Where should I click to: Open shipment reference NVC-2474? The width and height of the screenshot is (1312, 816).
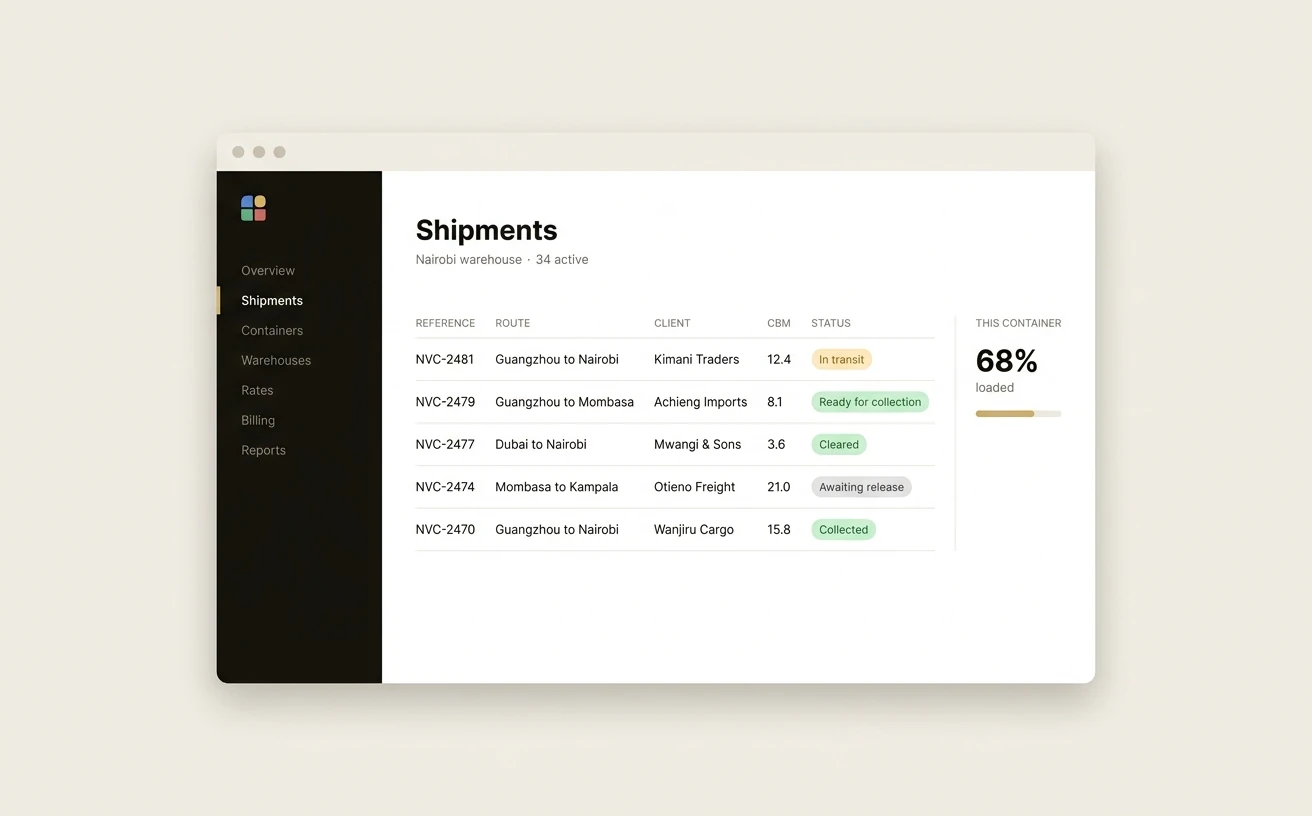coord(445,487)
